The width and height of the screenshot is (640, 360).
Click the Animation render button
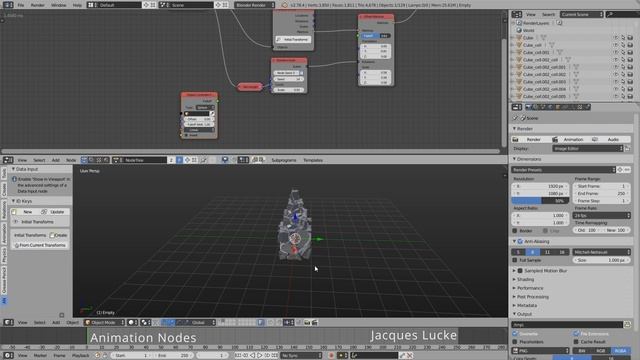coord(570,139)
